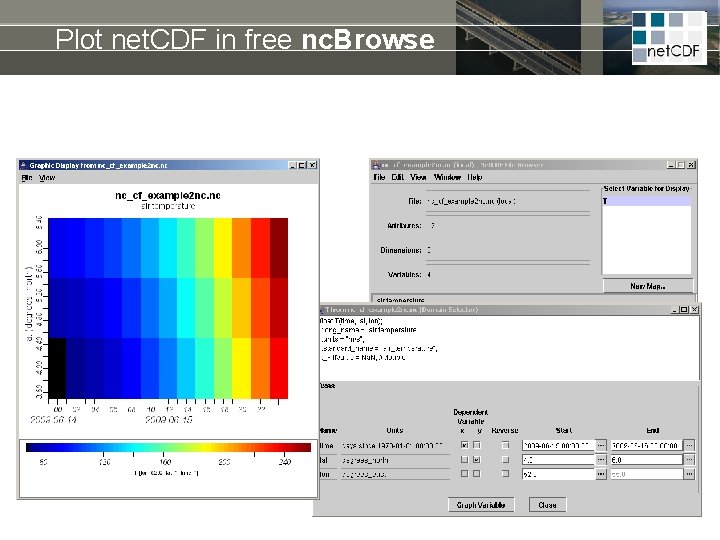This screenshot has width=720, height=540.
Task: Click End field of lat row
Action: pyautogui.click(x=647, y=460)
